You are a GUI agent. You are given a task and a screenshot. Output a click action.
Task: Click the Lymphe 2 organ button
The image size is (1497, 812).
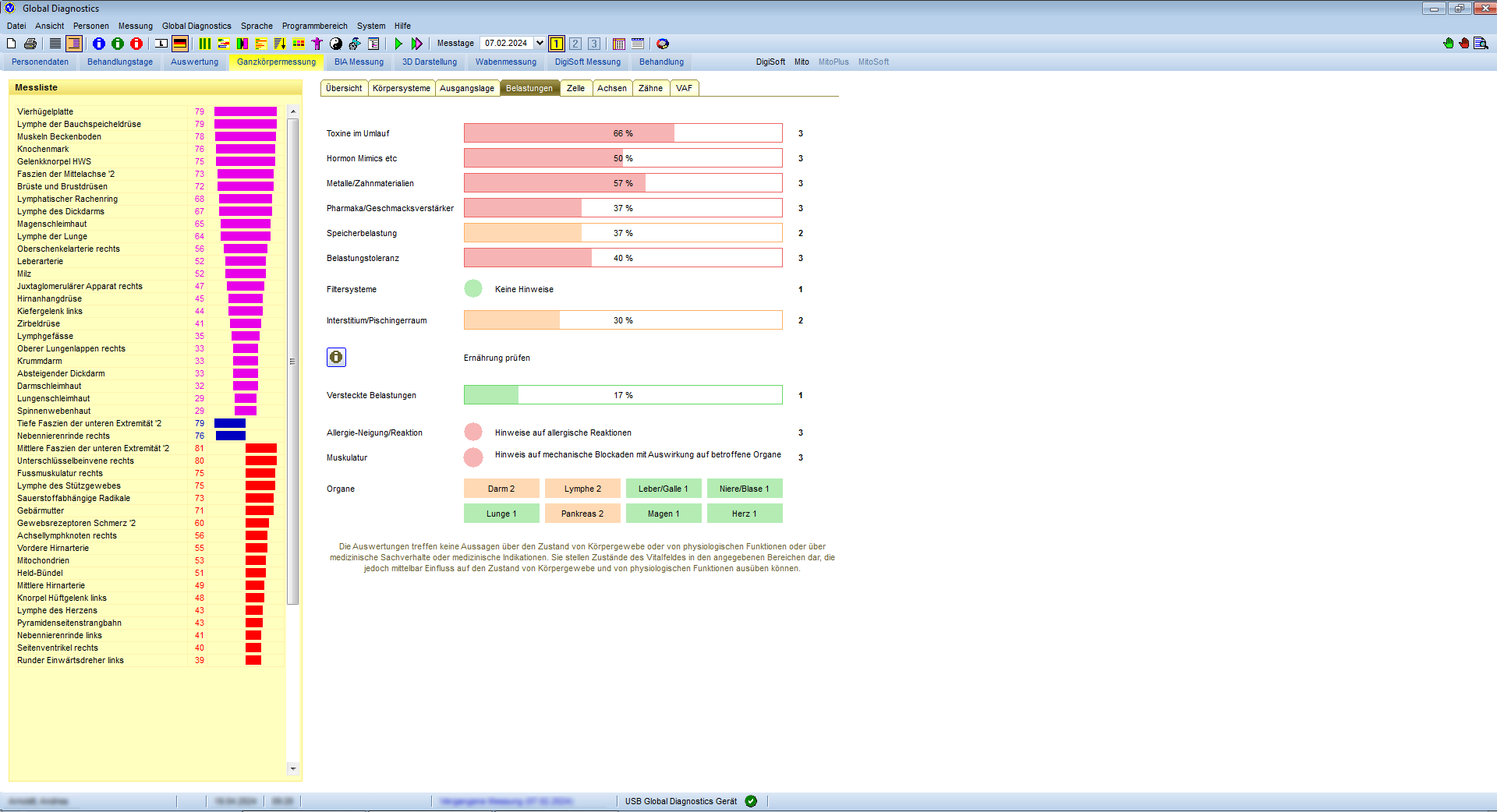(583, 489)
